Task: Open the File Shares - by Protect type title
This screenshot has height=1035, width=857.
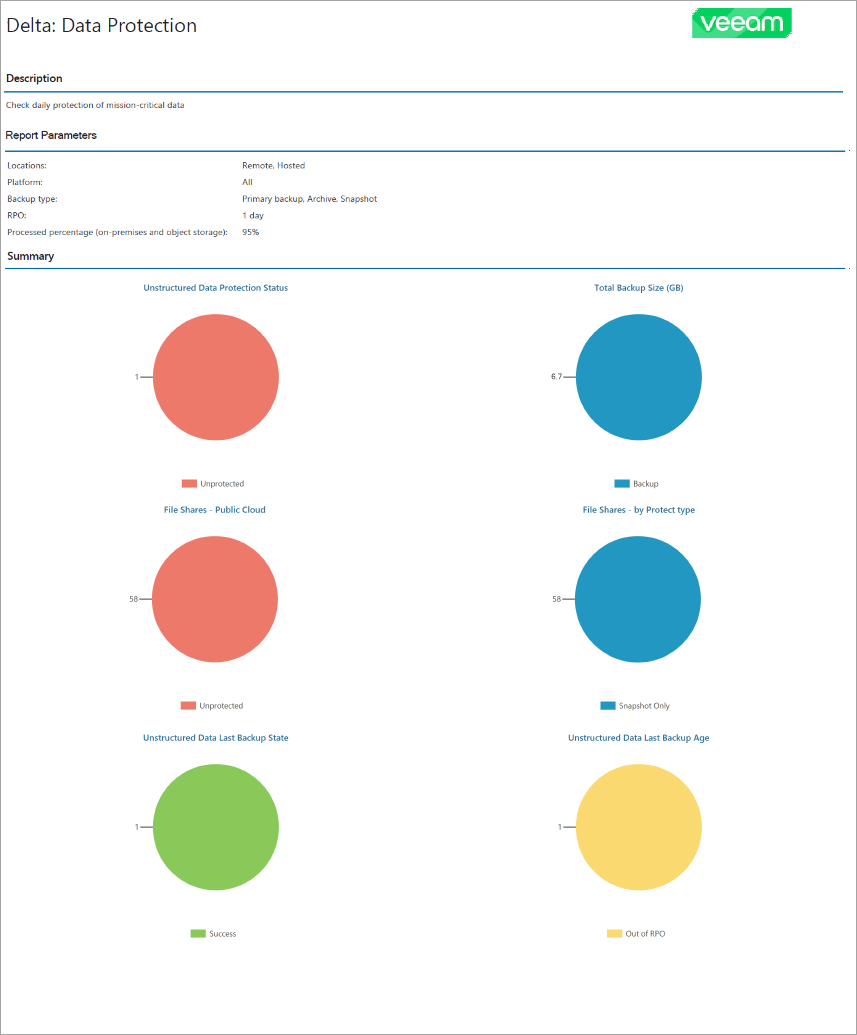Action: [638, 510]
